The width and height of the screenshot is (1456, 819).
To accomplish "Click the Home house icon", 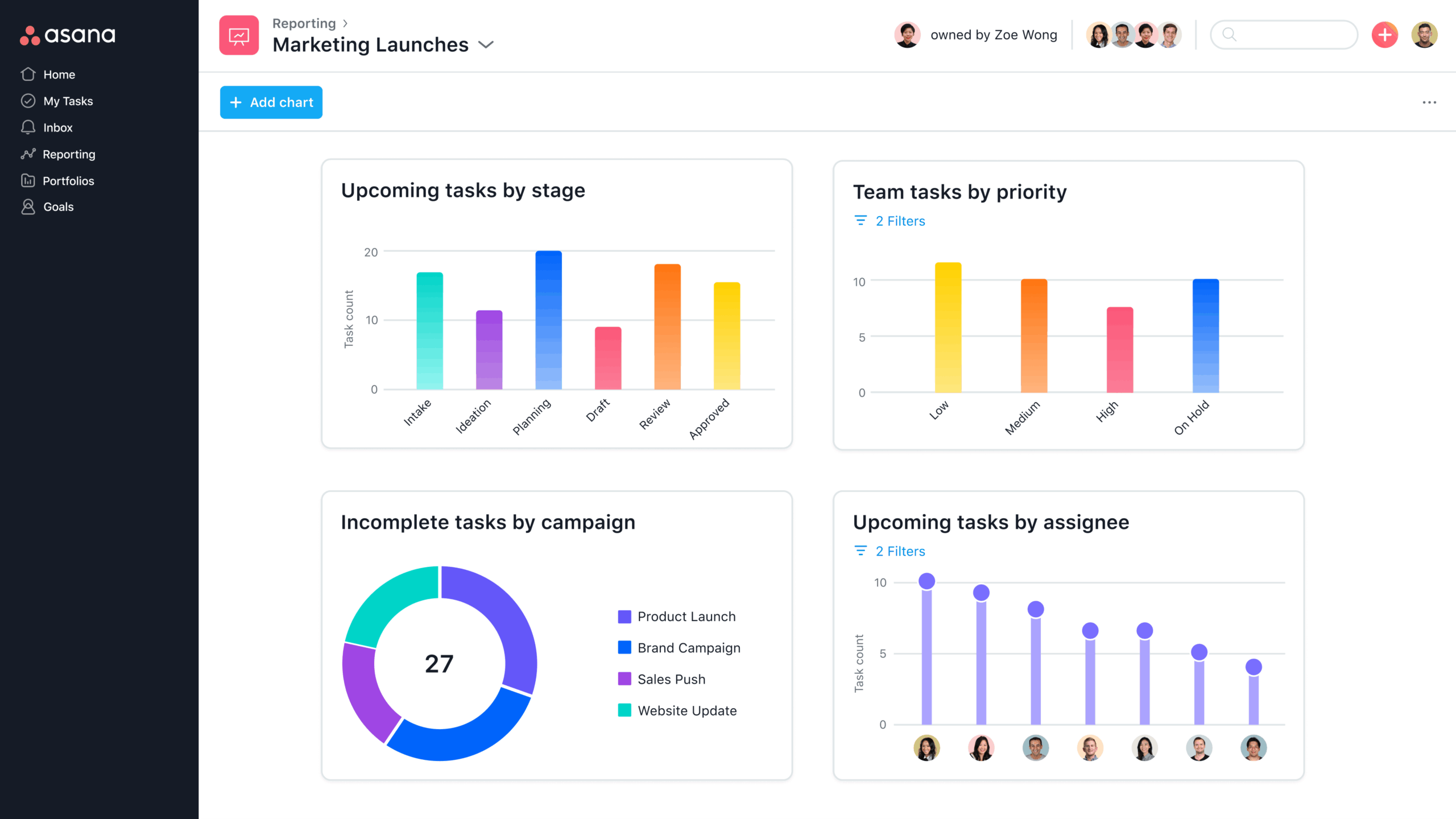I will pyautogui.click(x=28, y=75).
